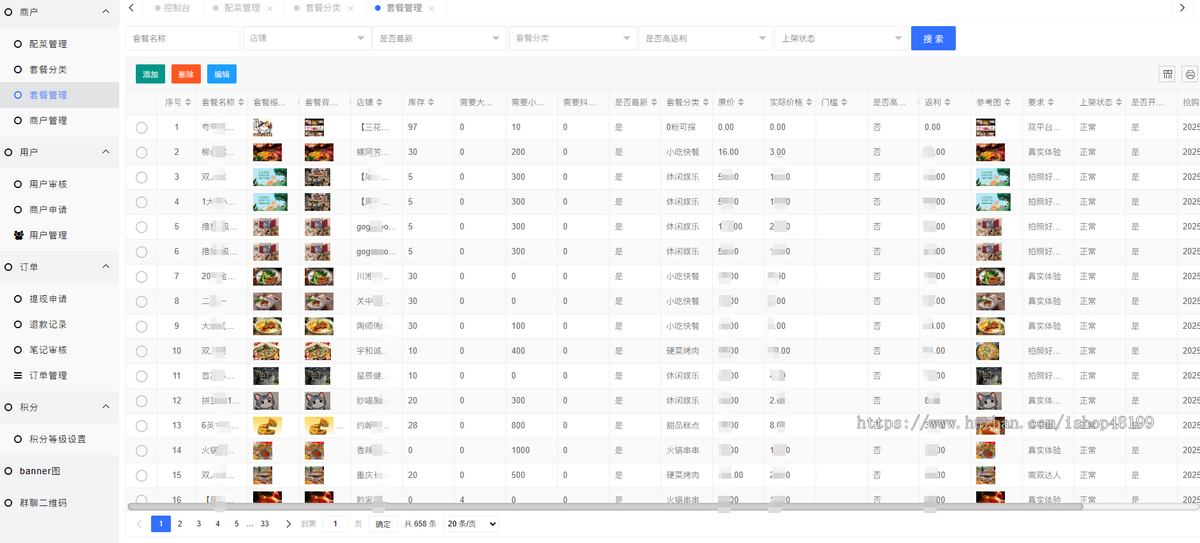Image resolution: width=1200 pixels, height=543 pixels.
Task: Click the blue 编辑 button
Action: pyautogui.click(x=222, y=74)
